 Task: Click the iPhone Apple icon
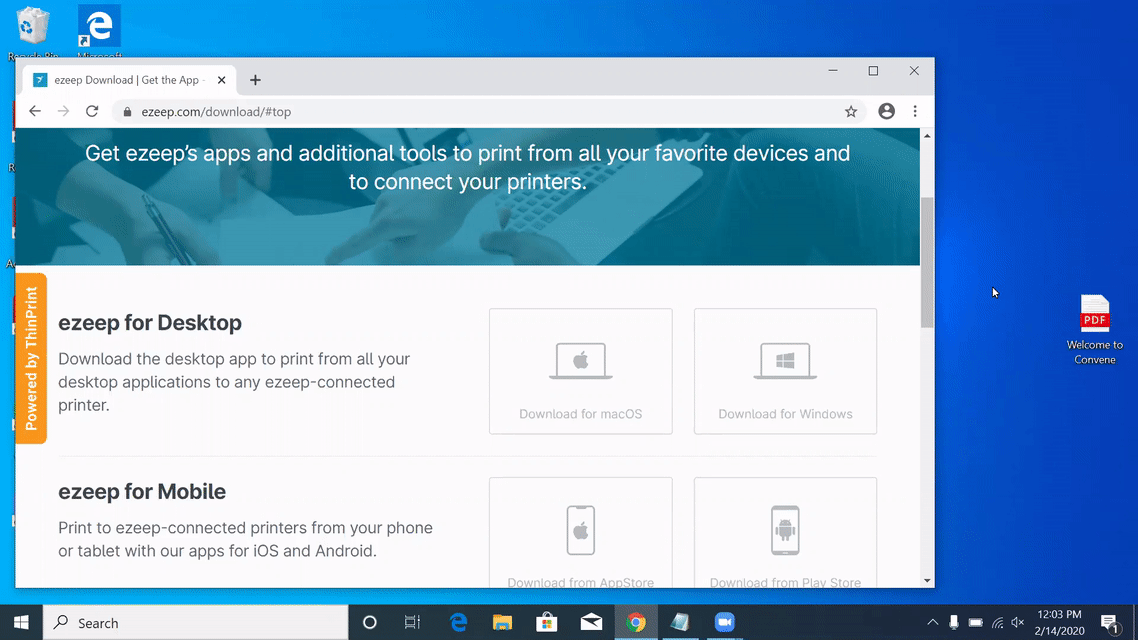581,530
